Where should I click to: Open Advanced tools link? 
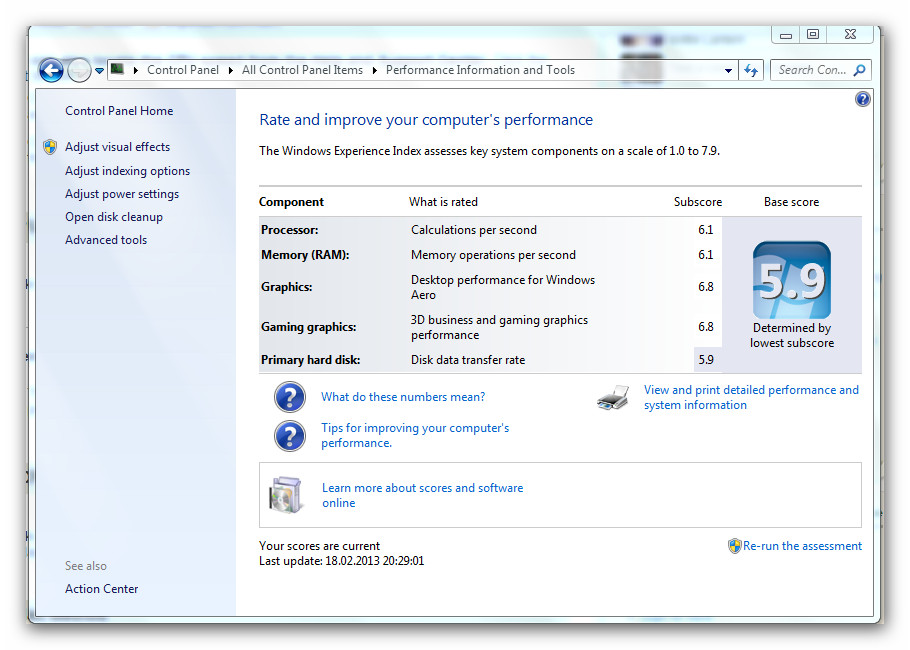(106, 240)
